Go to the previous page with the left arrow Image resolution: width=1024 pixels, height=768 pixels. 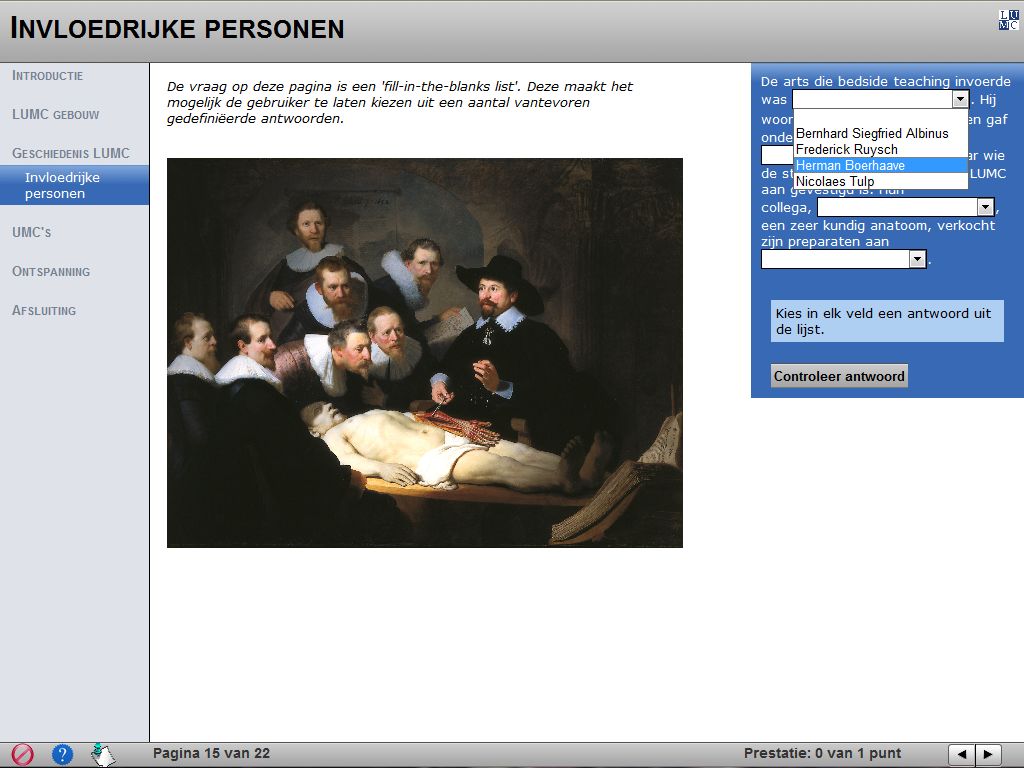[961, 754]
